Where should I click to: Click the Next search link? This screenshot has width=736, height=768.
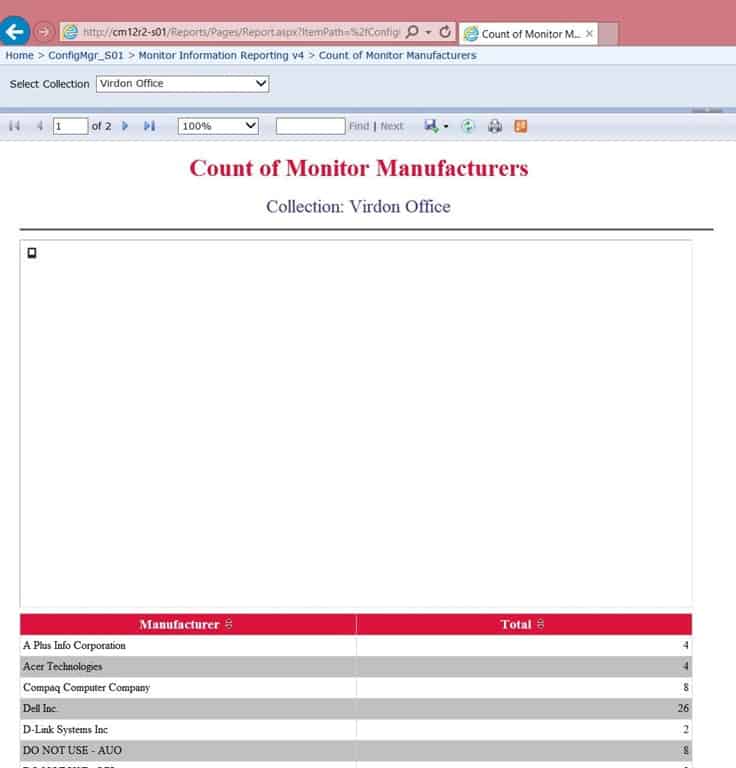coord(392,126)
